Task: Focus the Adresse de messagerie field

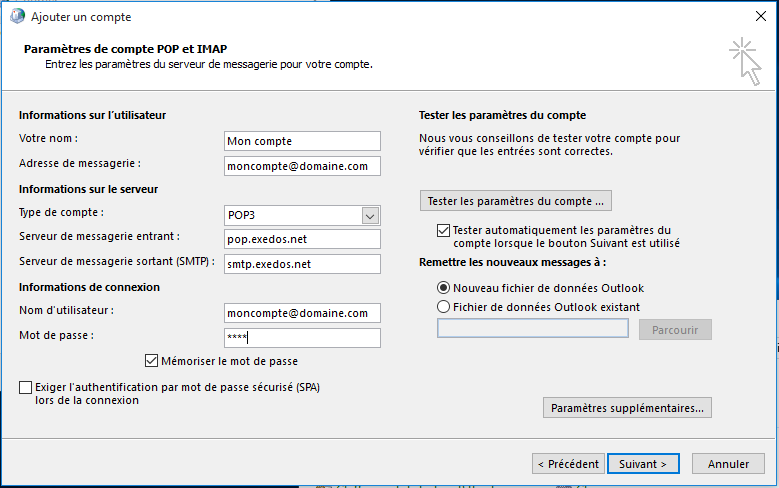Action: [x=302, y=166]
